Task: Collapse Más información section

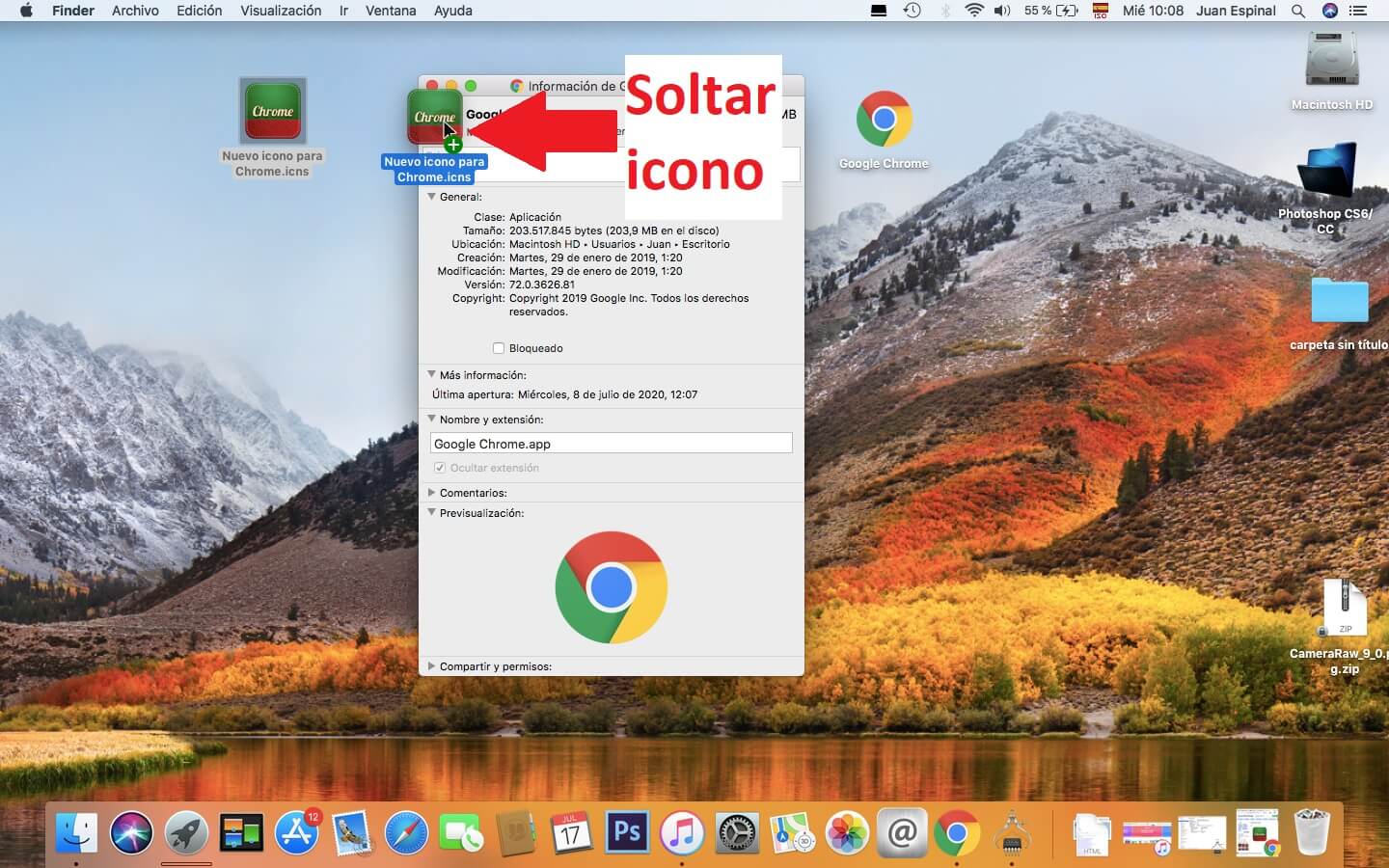Action: [432, 375]
